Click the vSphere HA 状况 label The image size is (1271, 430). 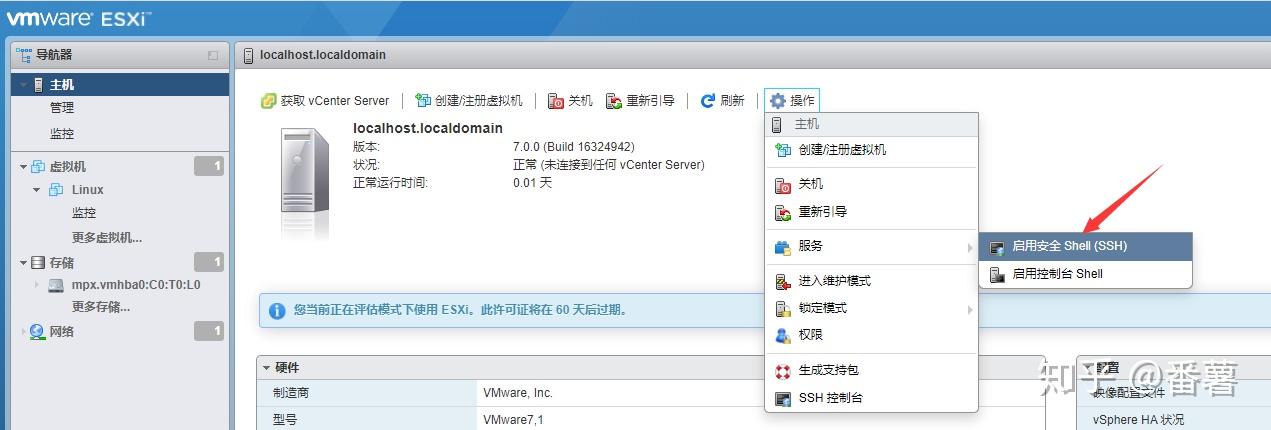[x=1138, y=420]
